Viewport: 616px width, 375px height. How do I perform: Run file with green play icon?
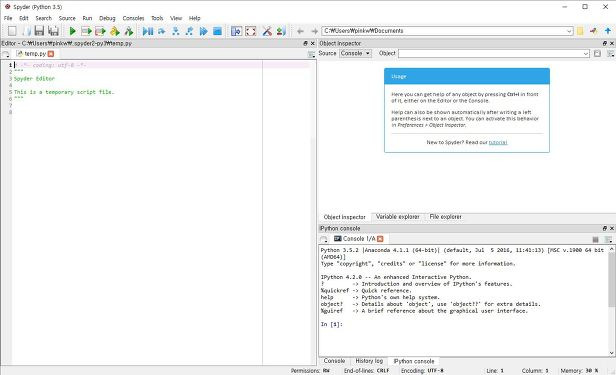tap(72, 31)
